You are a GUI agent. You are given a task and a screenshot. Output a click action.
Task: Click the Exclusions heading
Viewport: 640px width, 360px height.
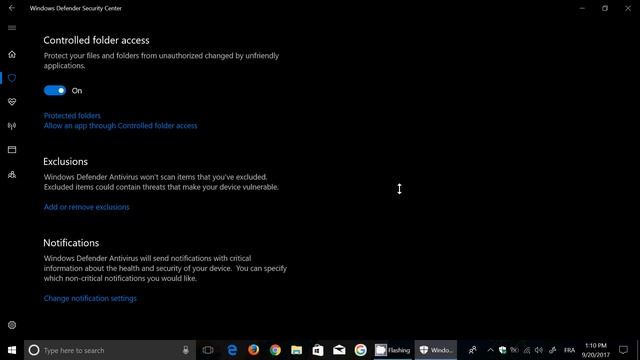[x=65, y=162]
